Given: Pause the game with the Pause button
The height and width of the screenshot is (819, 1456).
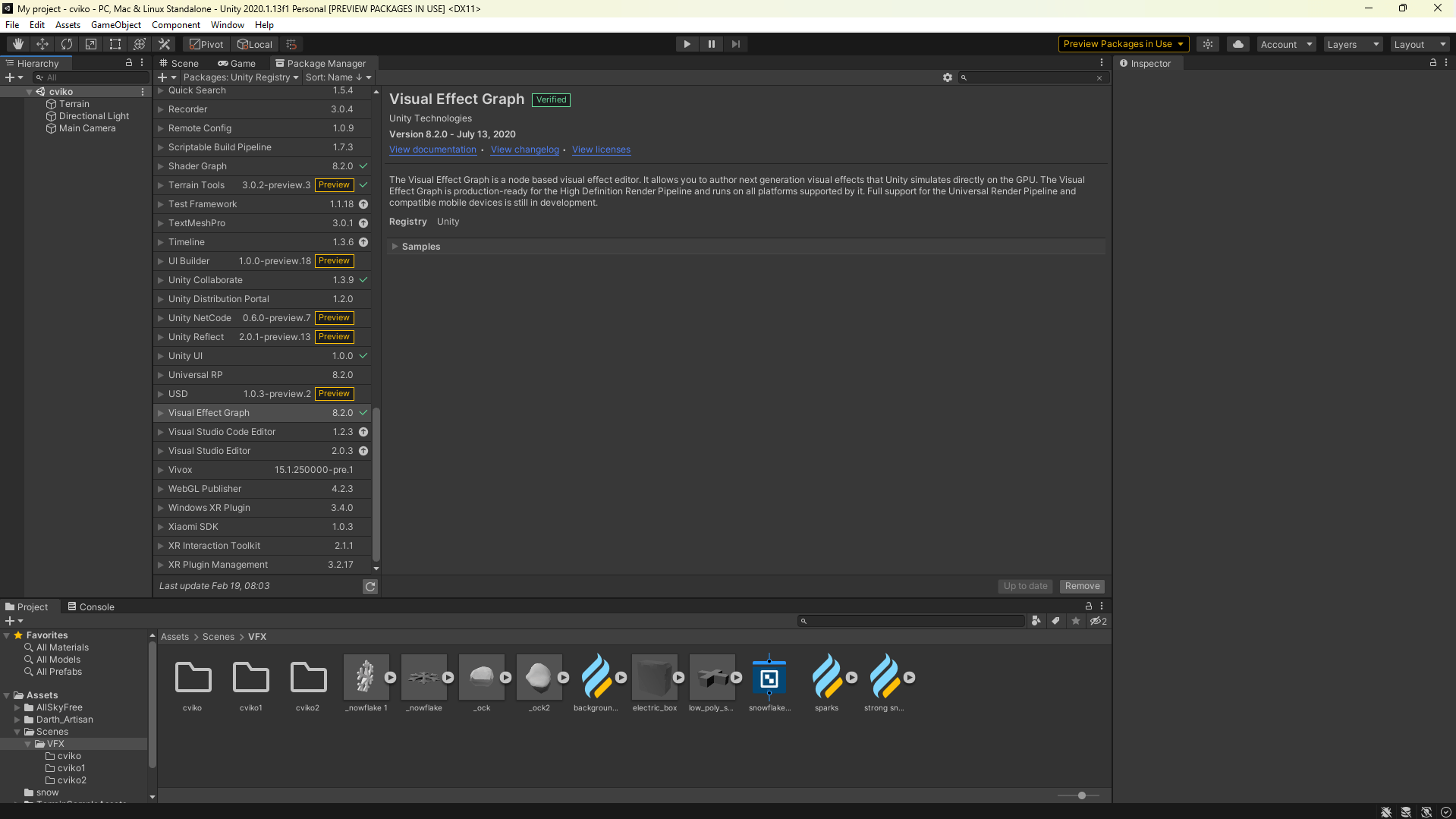Looking at the screenshot, I should coord(711,44).
